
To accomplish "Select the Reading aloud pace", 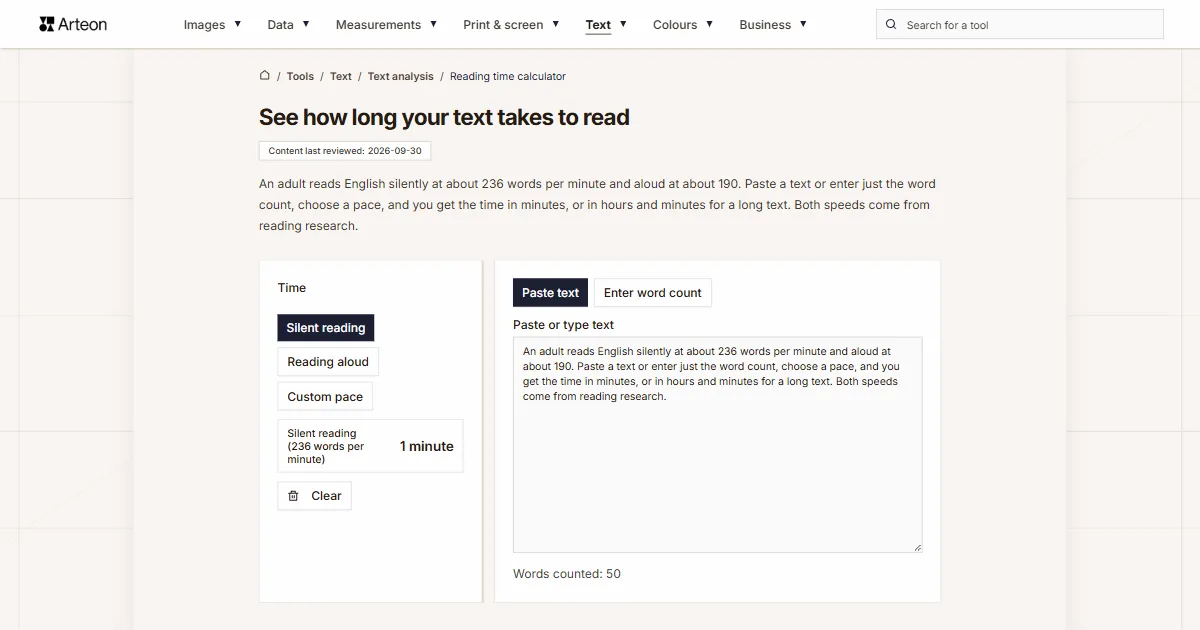I will 328,362.
